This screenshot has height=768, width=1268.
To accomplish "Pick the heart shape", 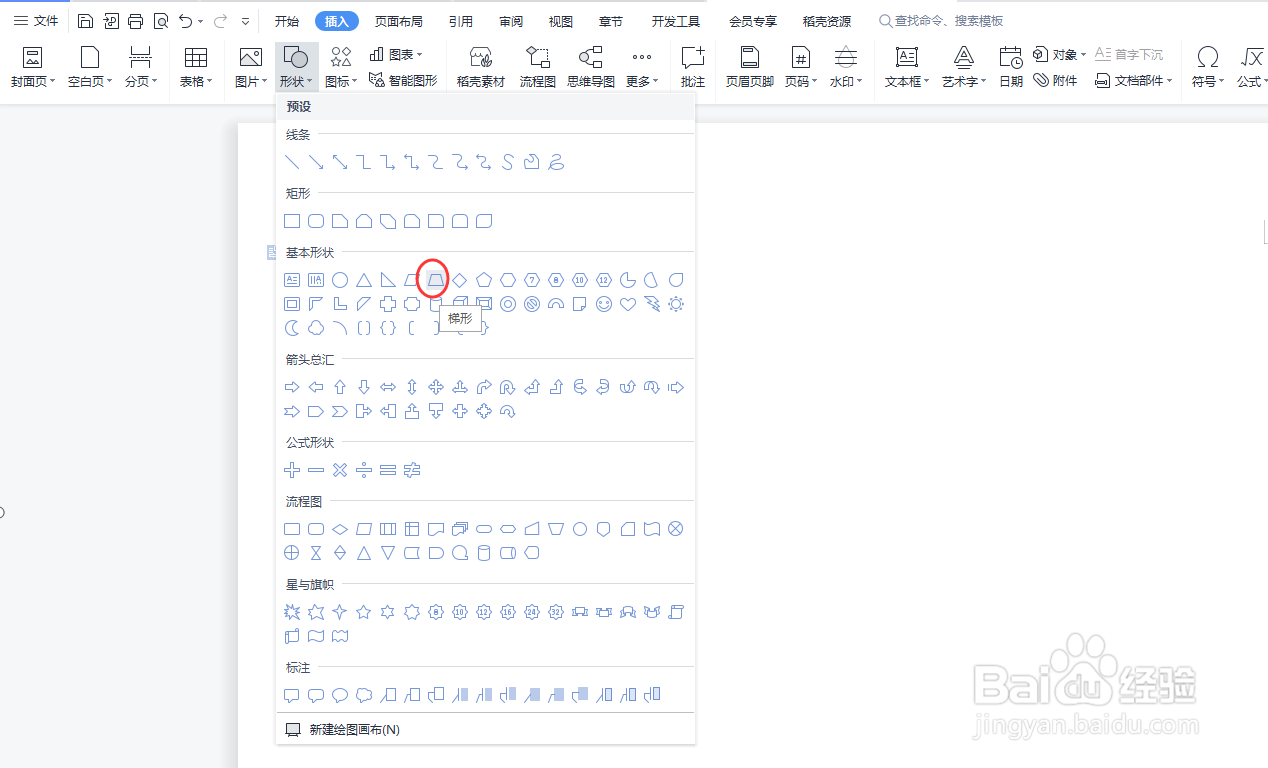I will pyautogui.click(x=628, y=304).
